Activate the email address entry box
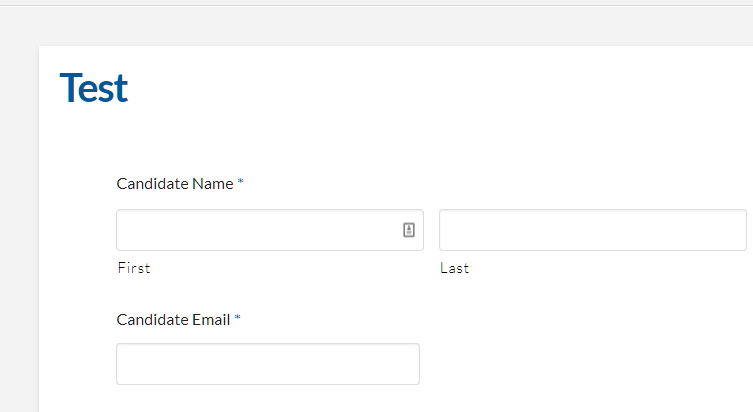This screenshot has width=753, height=412. pos(268,364)
